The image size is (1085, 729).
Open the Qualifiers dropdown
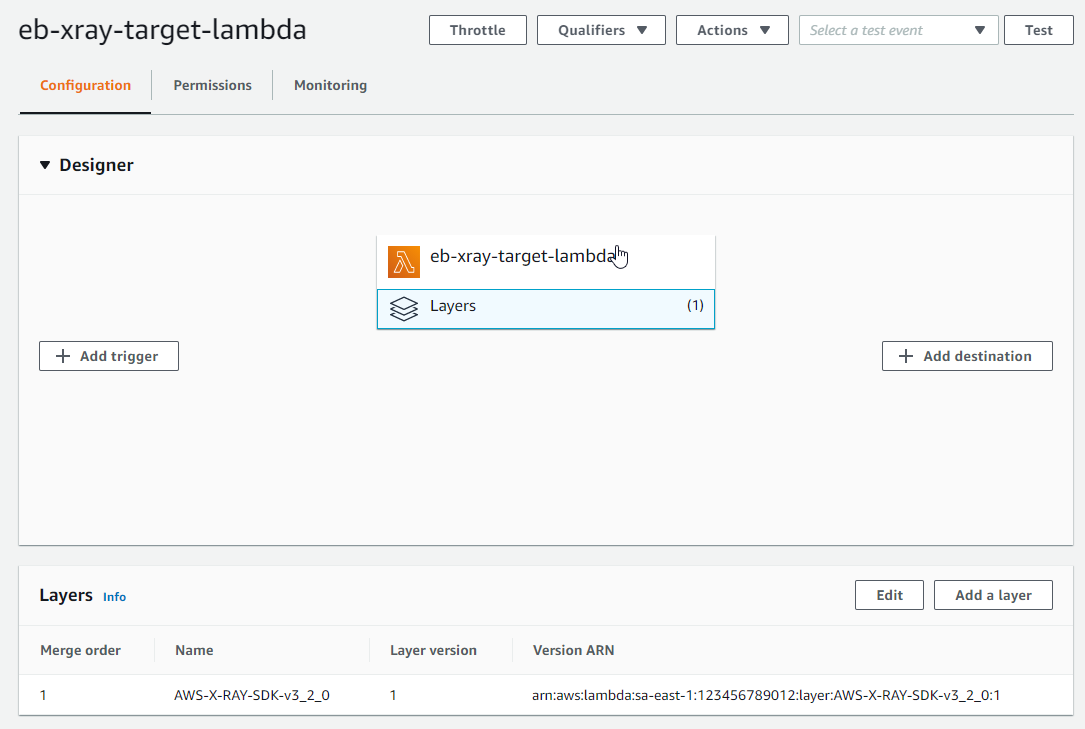coord(601,30)
